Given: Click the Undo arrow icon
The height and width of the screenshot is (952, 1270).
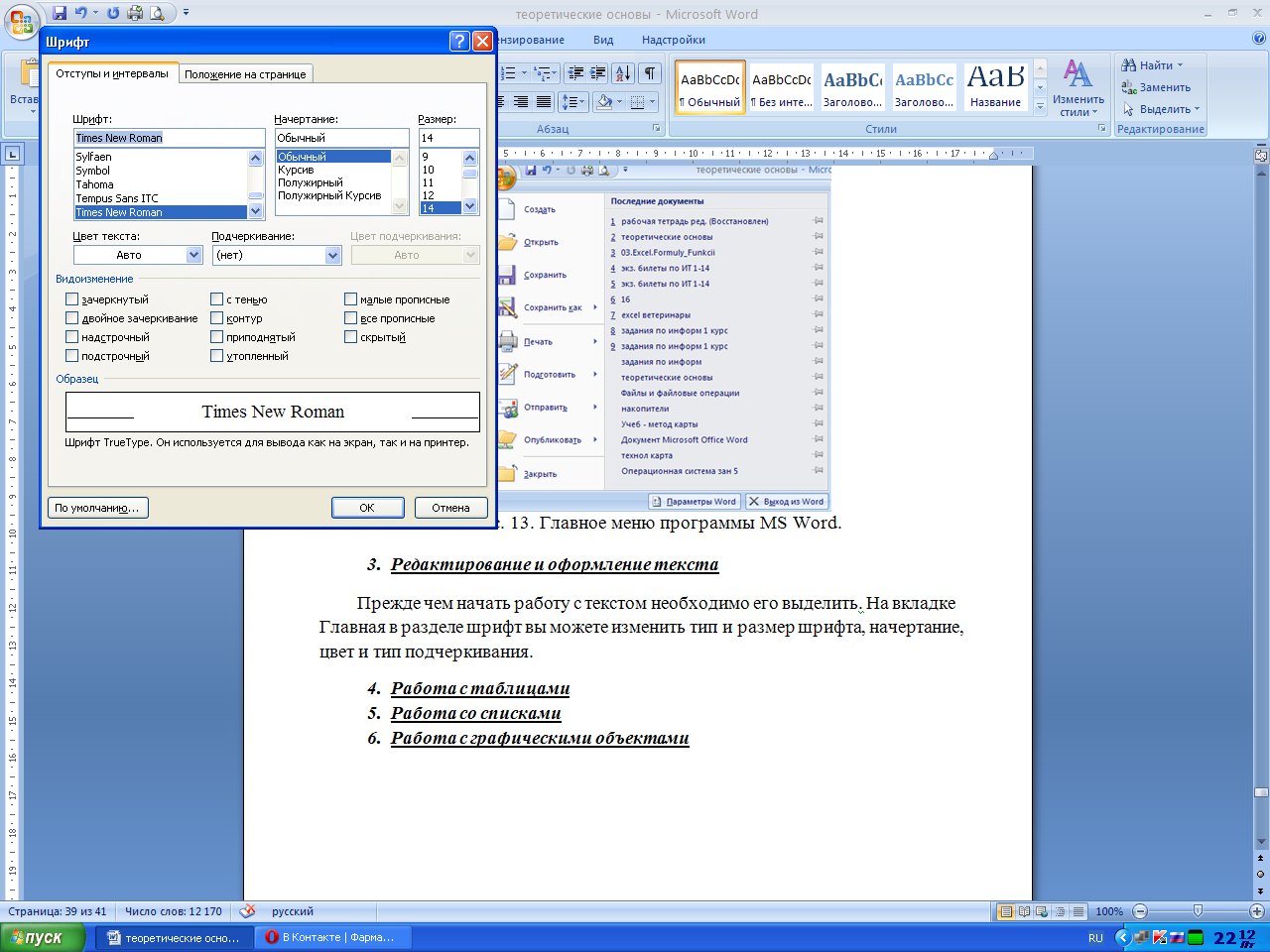Looking at the screenshot, I should tap(81, 13).
